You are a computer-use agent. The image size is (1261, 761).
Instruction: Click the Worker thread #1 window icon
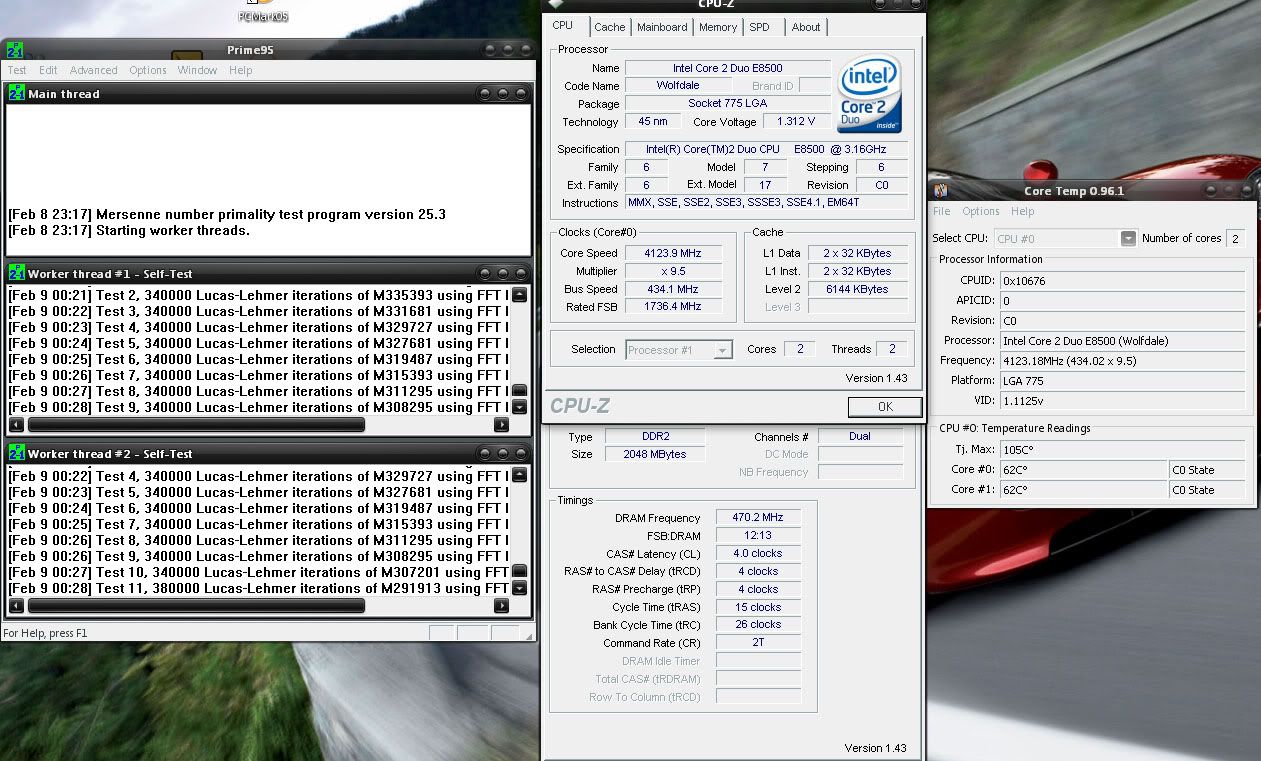point(17,273)
